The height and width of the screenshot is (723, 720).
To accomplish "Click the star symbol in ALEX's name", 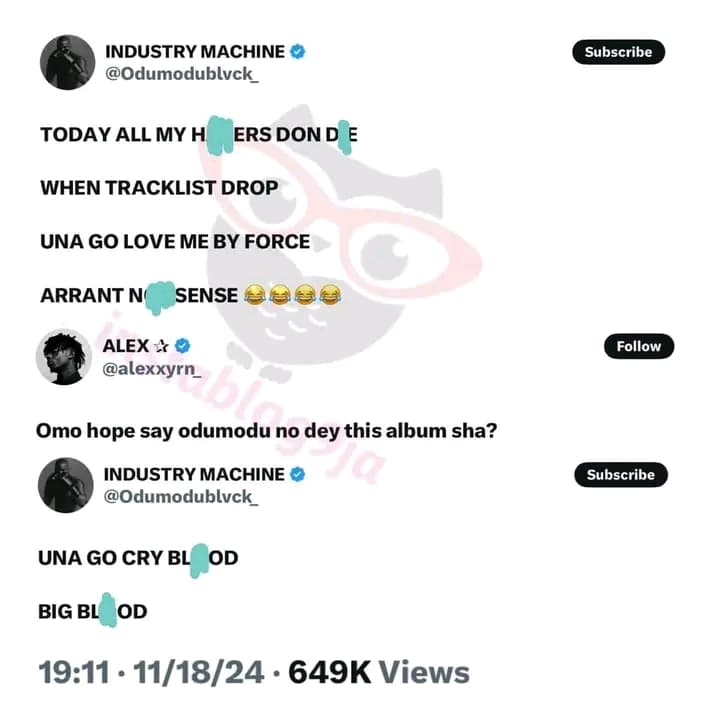I will pos(161,346).
